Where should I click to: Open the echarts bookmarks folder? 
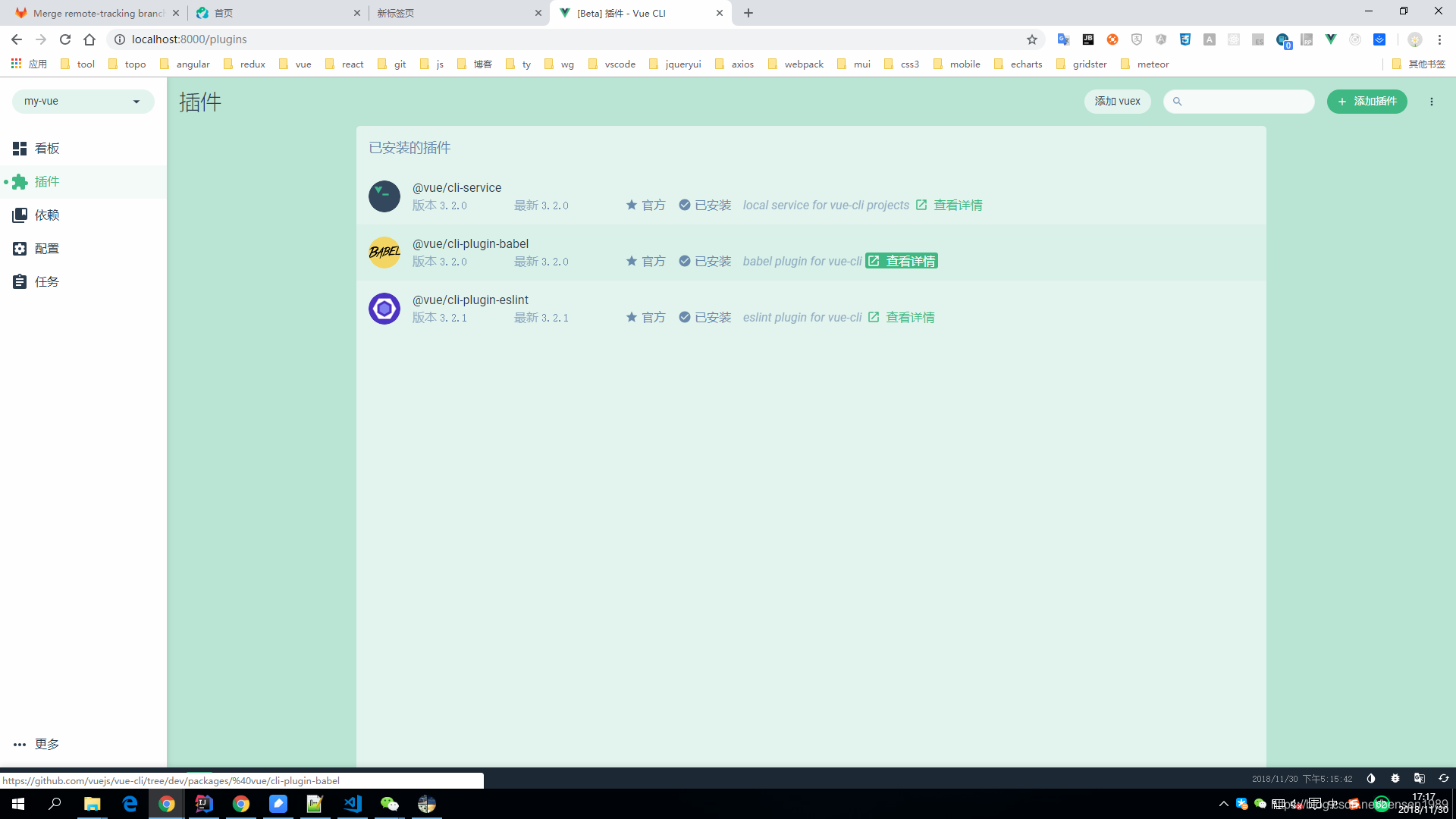pyautogui.click(x=1018, y=64)
